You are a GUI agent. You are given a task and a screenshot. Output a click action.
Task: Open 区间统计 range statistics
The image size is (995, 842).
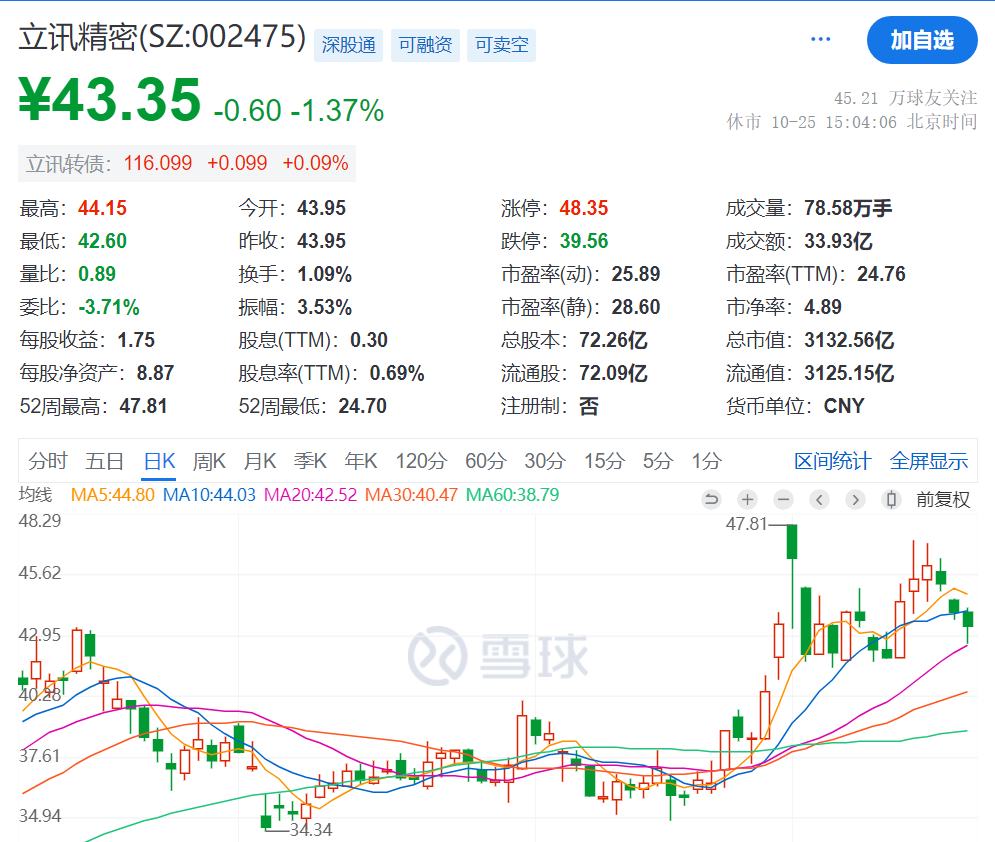pyautogui.click(x=832, y=462)
